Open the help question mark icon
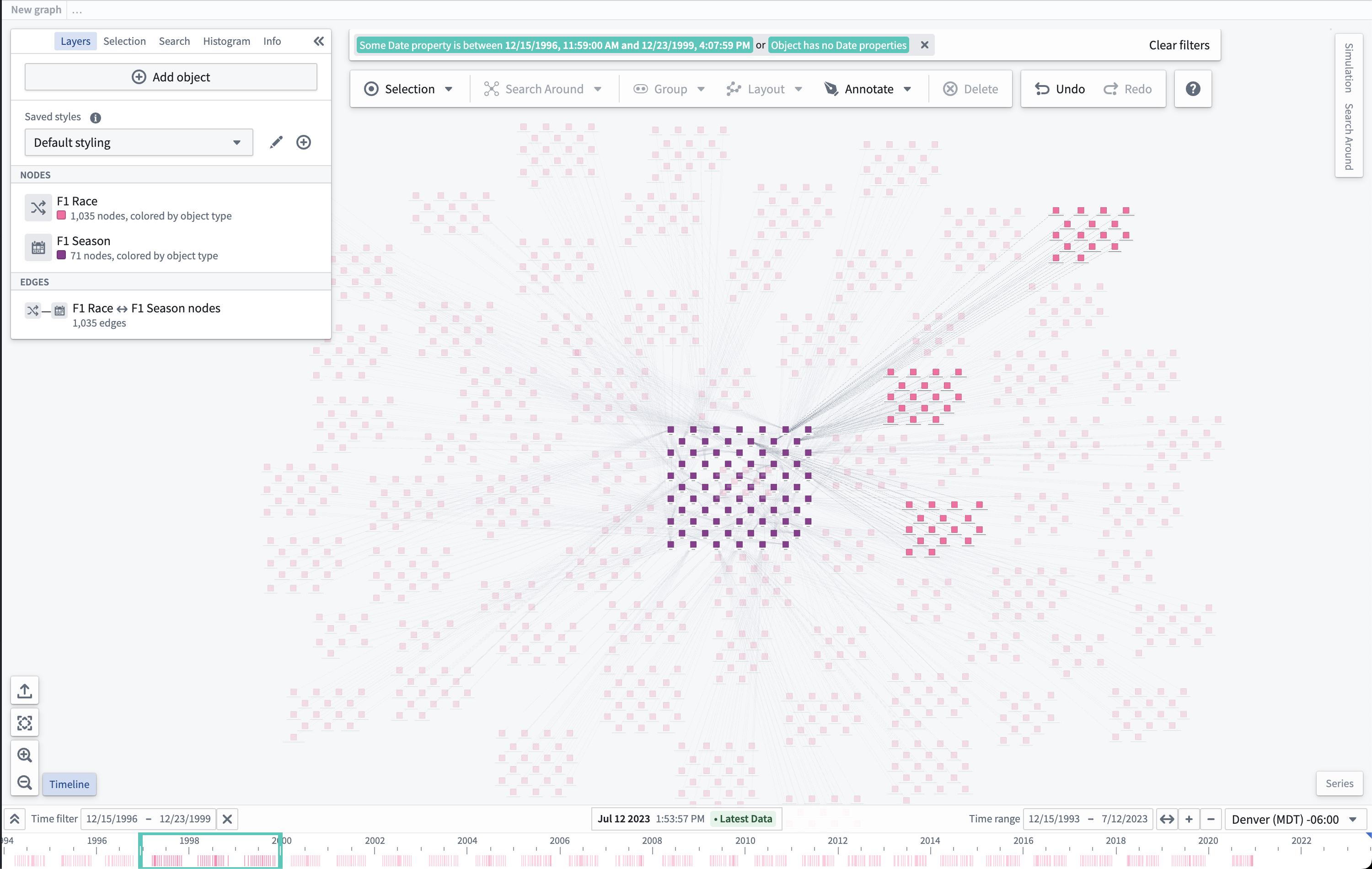The image size is (1372, 869). click(x=1193, y=89)
